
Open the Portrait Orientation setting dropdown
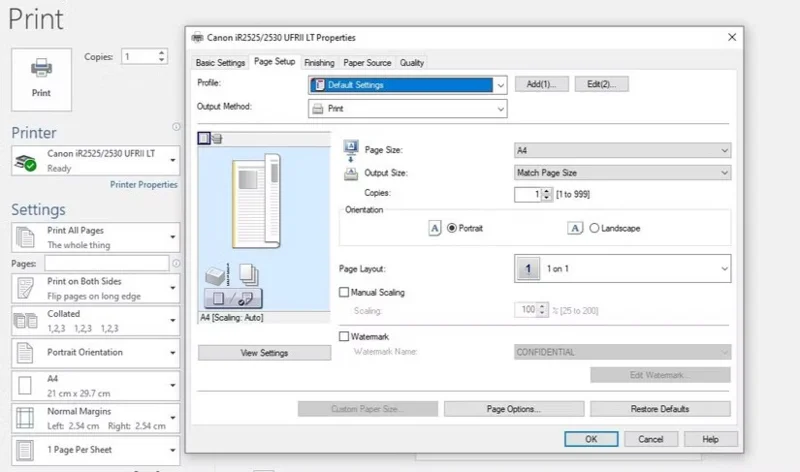coord(95,353)
